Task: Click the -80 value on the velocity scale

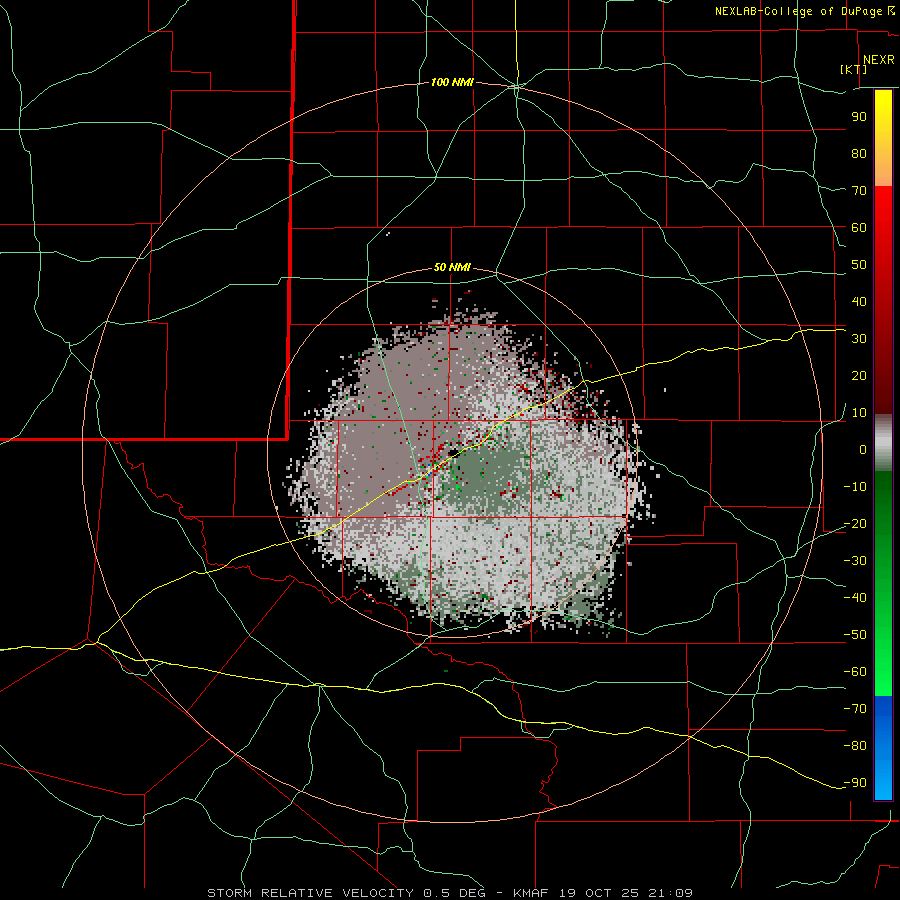Action: [855, 746]
